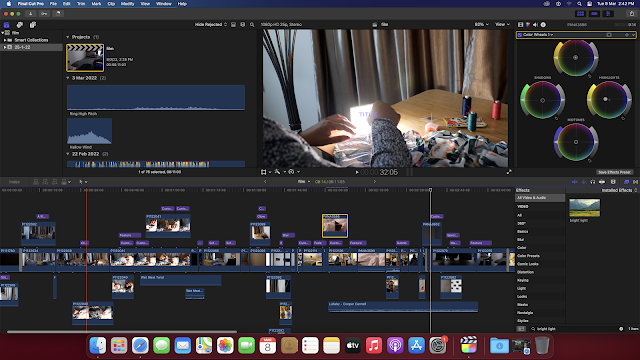Viewport: 640px width, 360px height.
Task: Expand the Color Wheels options chevron
Action: pos(633,35)
